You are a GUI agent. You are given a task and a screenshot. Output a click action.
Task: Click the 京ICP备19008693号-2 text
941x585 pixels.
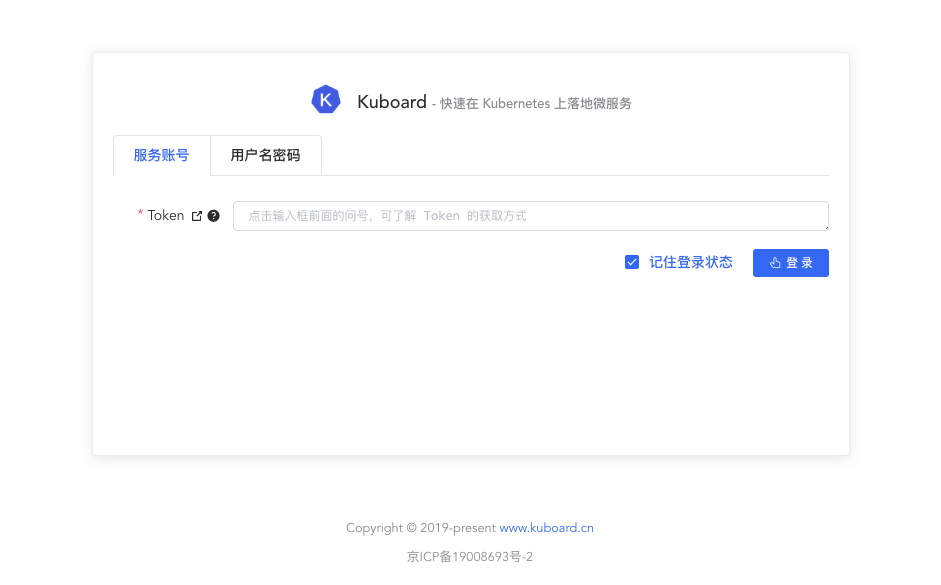470,557
